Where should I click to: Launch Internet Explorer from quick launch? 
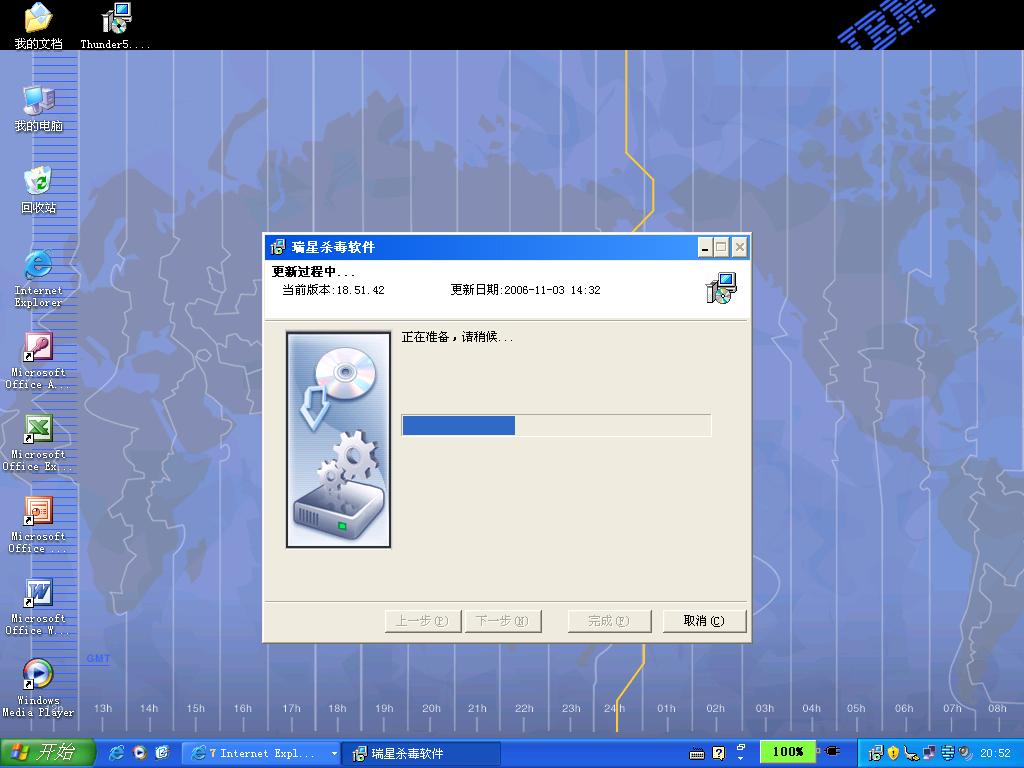117,752
